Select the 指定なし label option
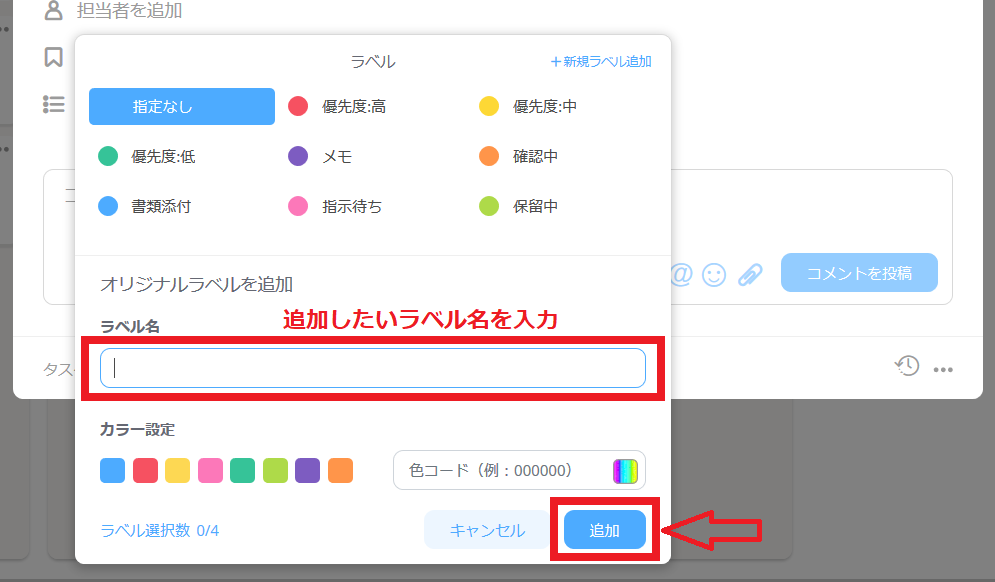The height and width of the screenshot is (582, 995). pyautogui.click(x=181, y=106)
